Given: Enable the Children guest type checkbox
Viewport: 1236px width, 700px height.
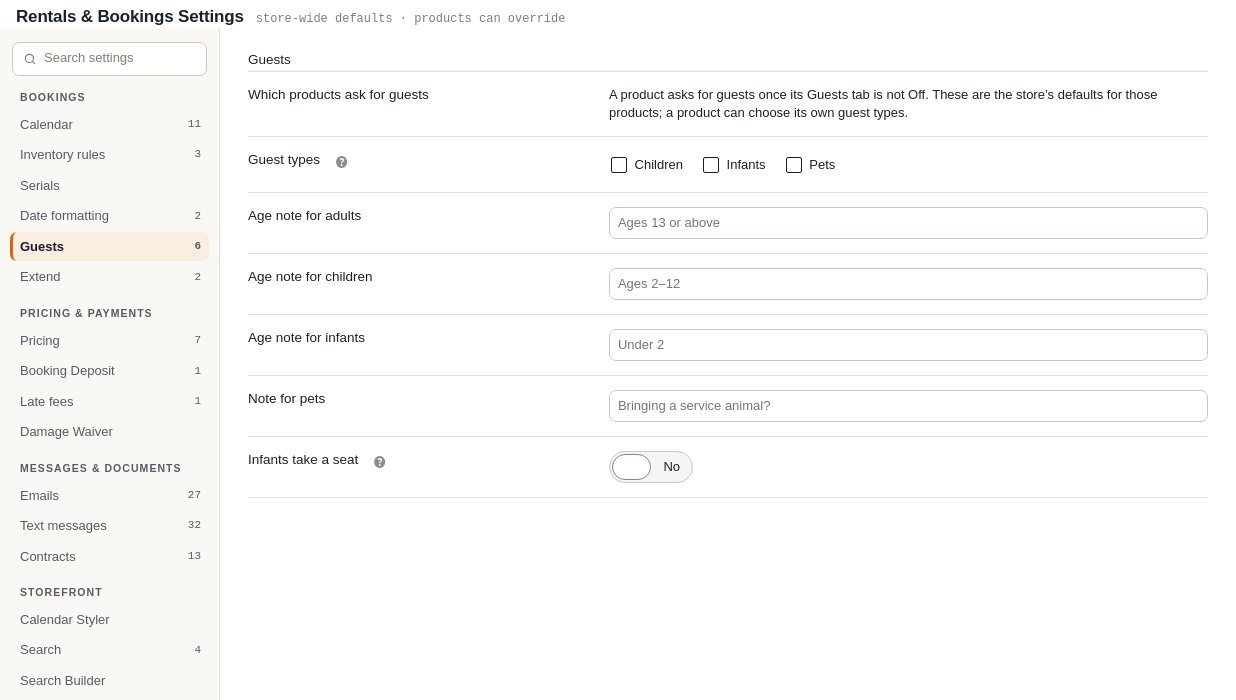Looking at the screenshot, I should point(619,165).
